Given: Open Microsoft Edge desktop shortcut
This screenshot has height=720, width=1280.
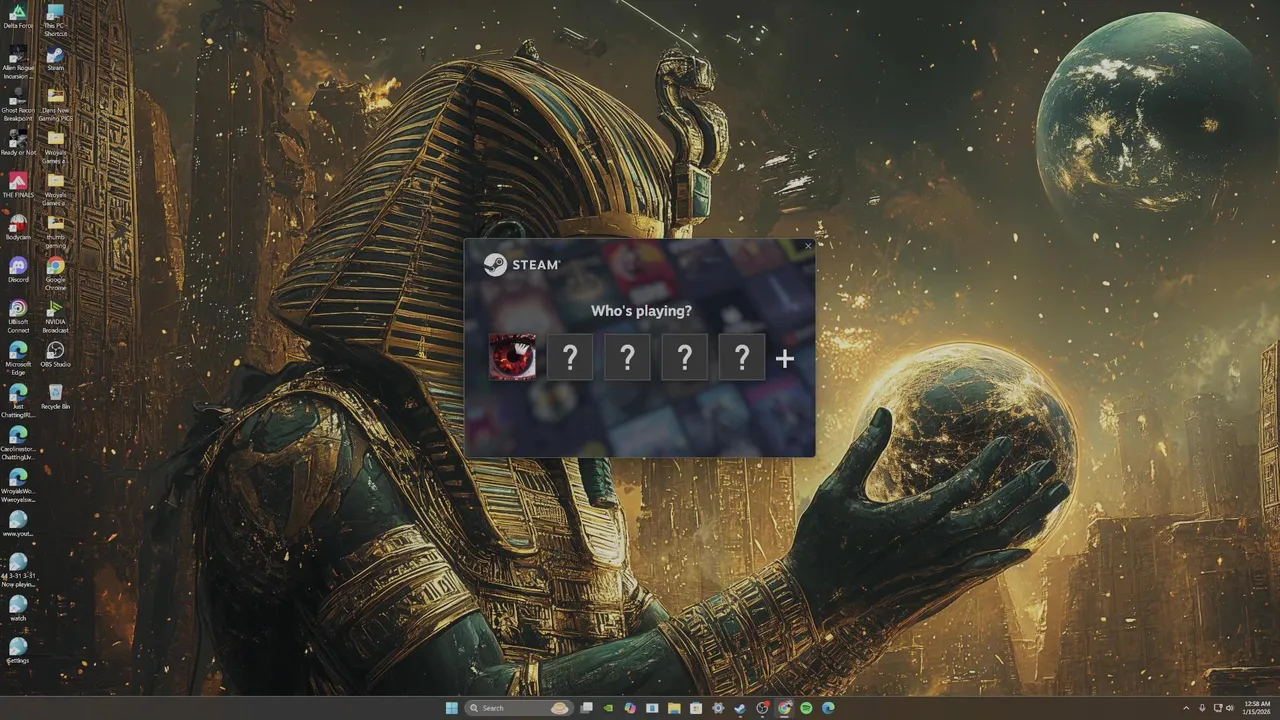Looking at the screenshot, I should click(18, 357).
